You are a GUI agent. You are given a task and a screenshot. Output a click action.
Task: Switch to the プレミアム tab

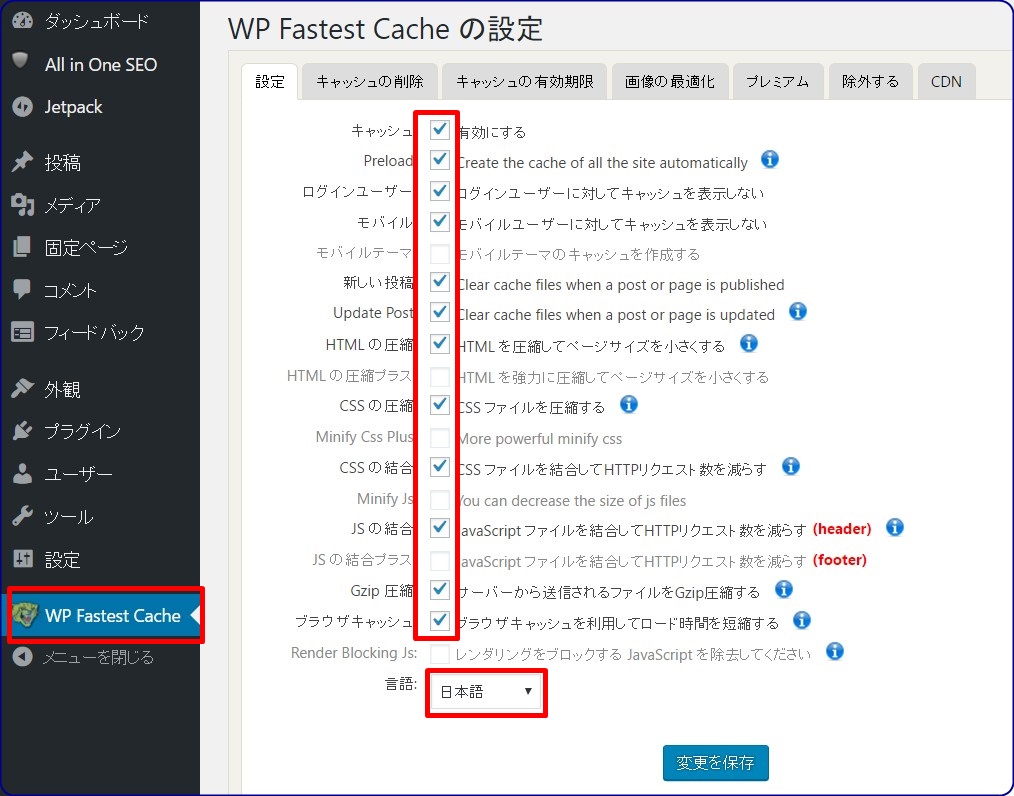[x=778, y=81]
